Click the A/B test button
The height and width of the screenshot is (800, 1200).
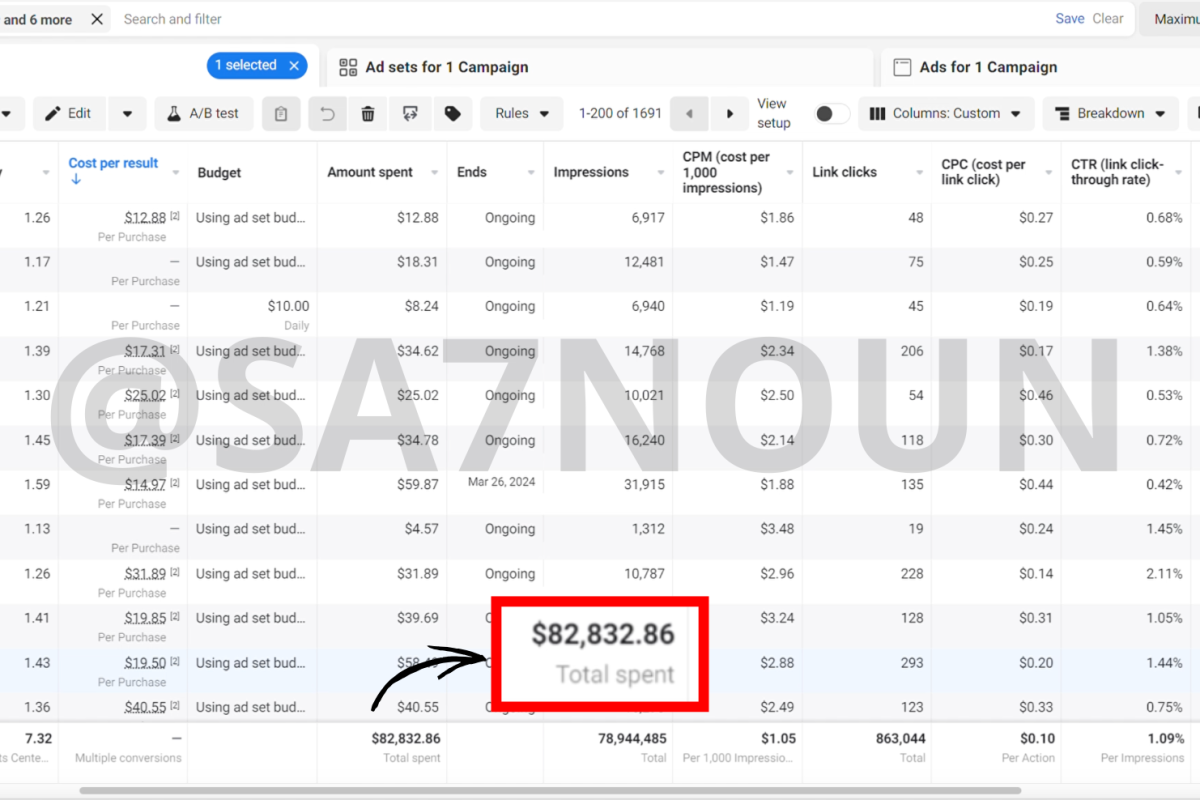click(x=203, y=114)
